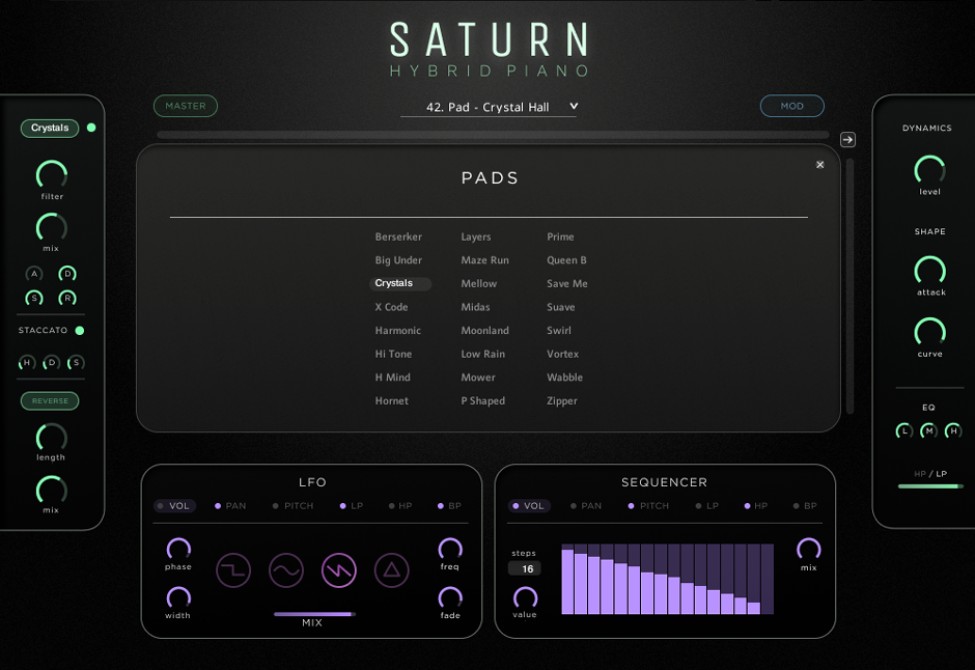
Task: Click the steps value field showing 16
Action: click(524, 568)
